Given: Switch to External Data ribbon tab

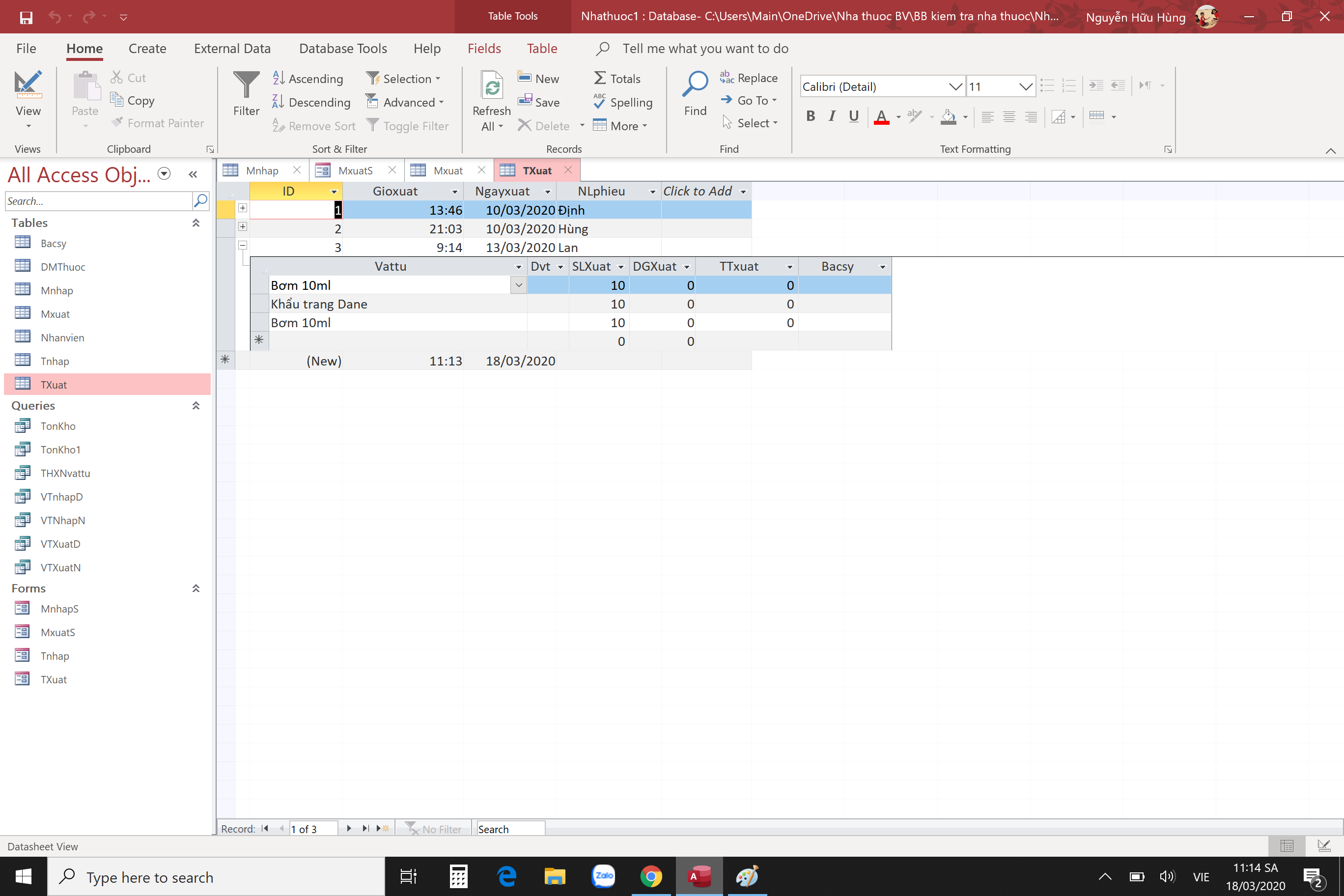Looking at the screenshot, I should [x=232, y=49].
